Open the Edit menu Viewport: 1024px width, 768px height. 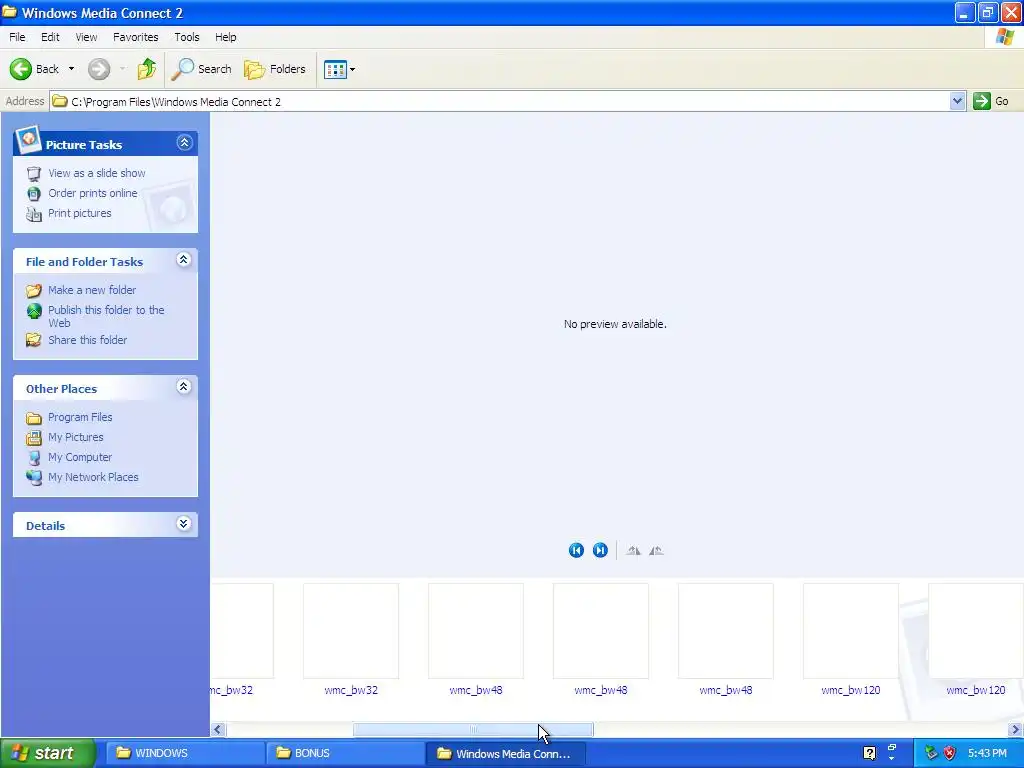(50, 37)
